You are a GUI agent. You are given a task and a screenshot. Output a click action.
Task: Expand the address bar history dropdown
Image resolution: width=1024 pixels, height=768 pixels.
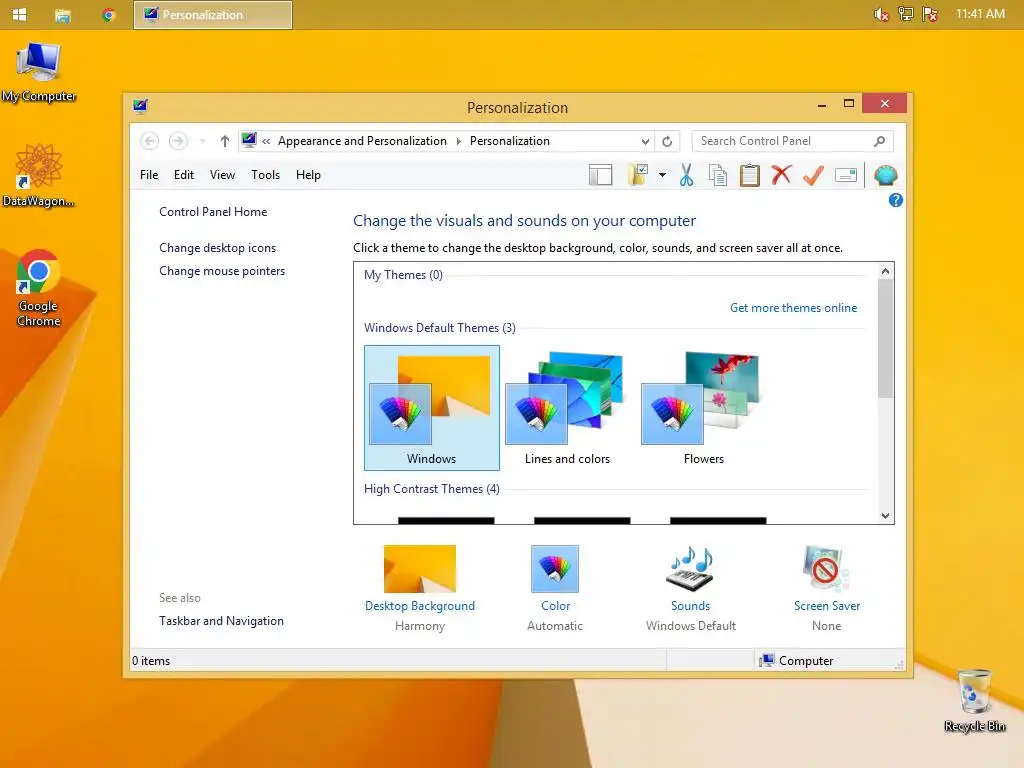(645, 141)
